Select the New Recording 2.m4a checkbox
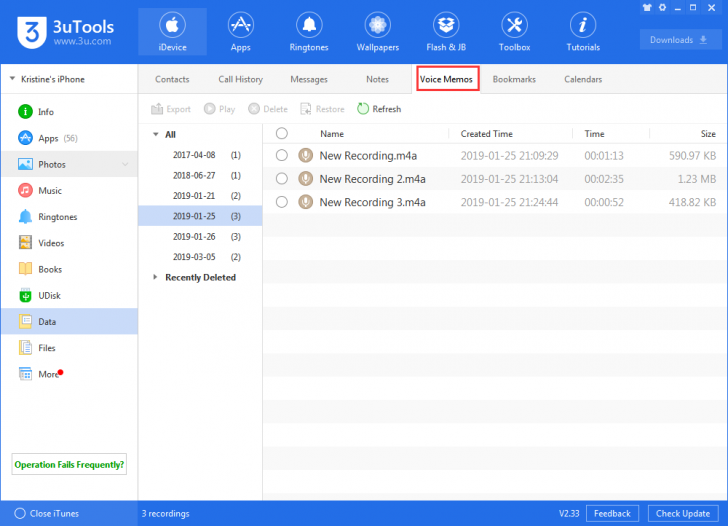The width and height of the screenshot is (728, 526). [x=282, y=179]
